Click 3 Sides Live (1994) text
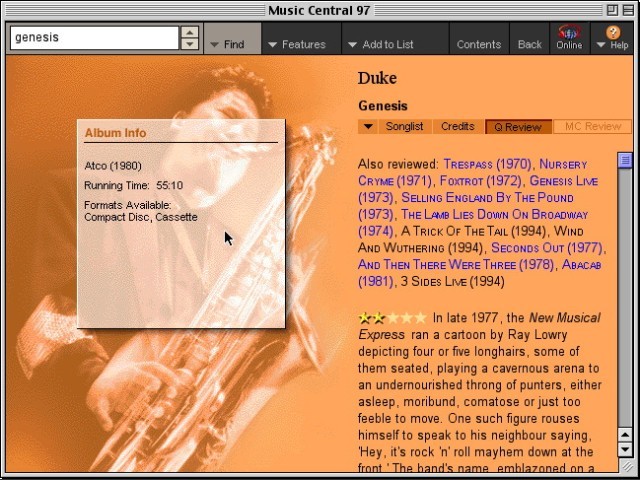The image size is (640, 480). pos(453,281)
